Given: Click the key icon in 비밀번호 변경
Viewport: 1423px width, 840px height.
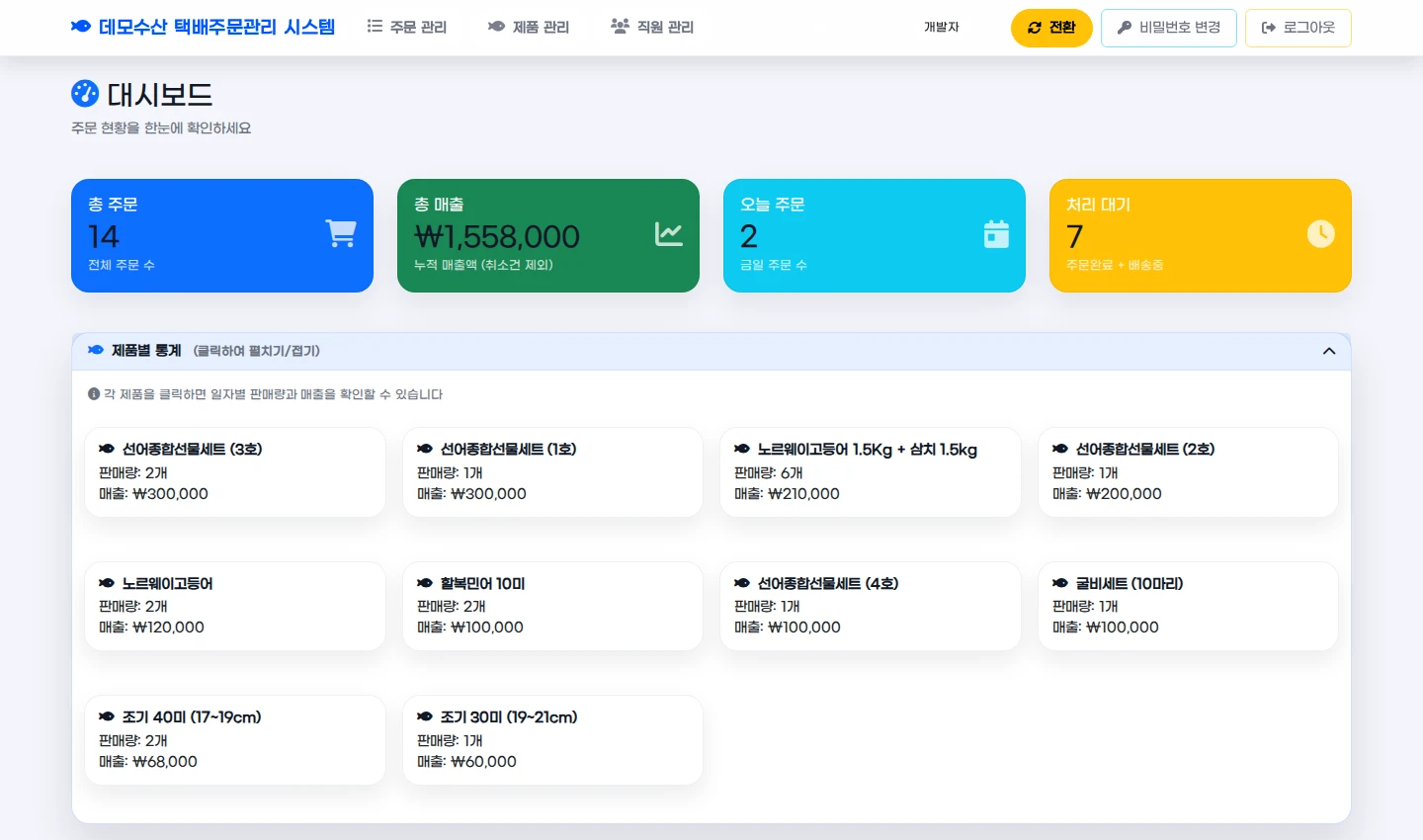Looking at the screenshot, I should tap(1125, 28).
